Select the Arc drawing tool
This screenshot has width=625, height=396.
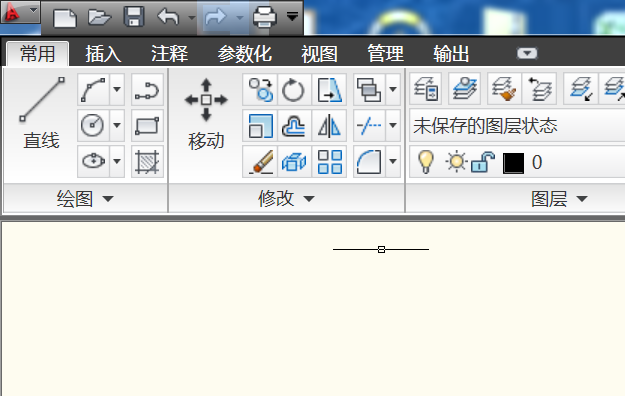[93, 90]
